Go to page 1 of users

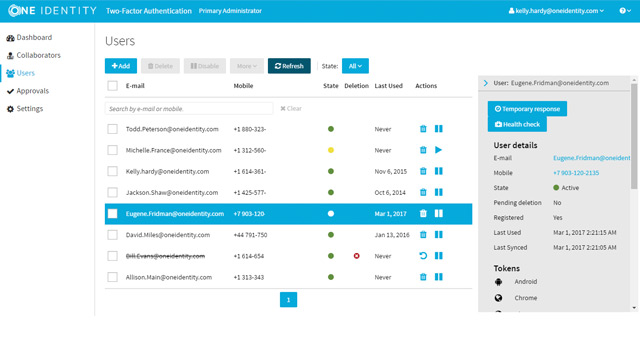[288, 300]
